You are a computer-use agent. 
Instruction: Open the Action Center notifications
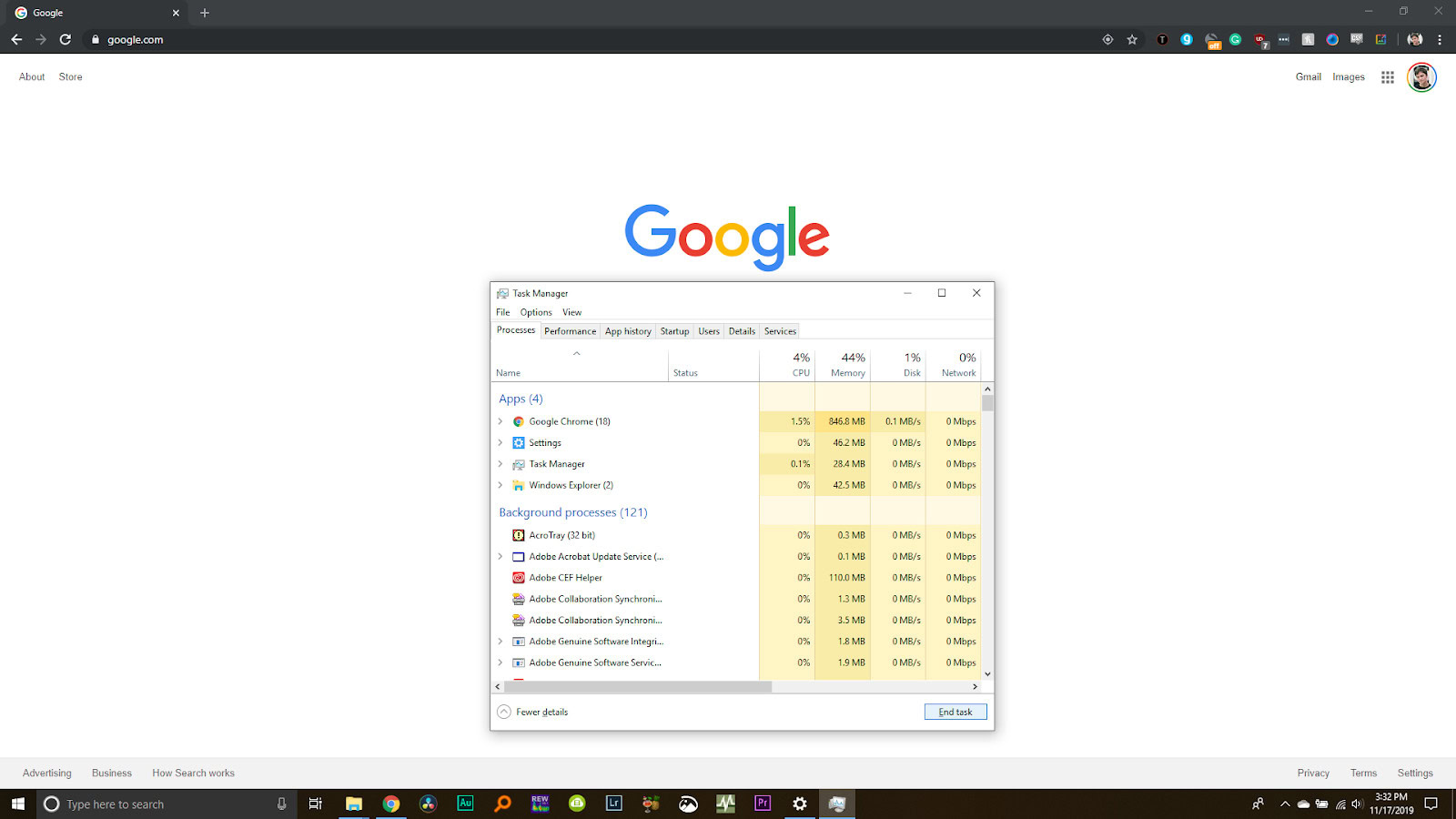(x=1431, y=804)
